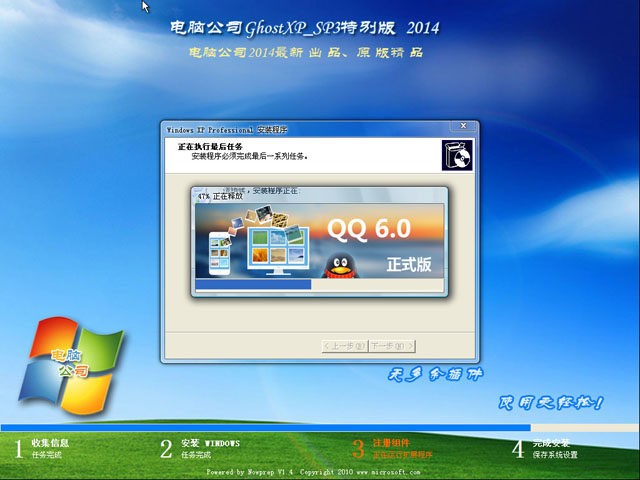640x480 pixels.
Task: Click the disabled 下一步 (Next) button
Action: point(392,346)
